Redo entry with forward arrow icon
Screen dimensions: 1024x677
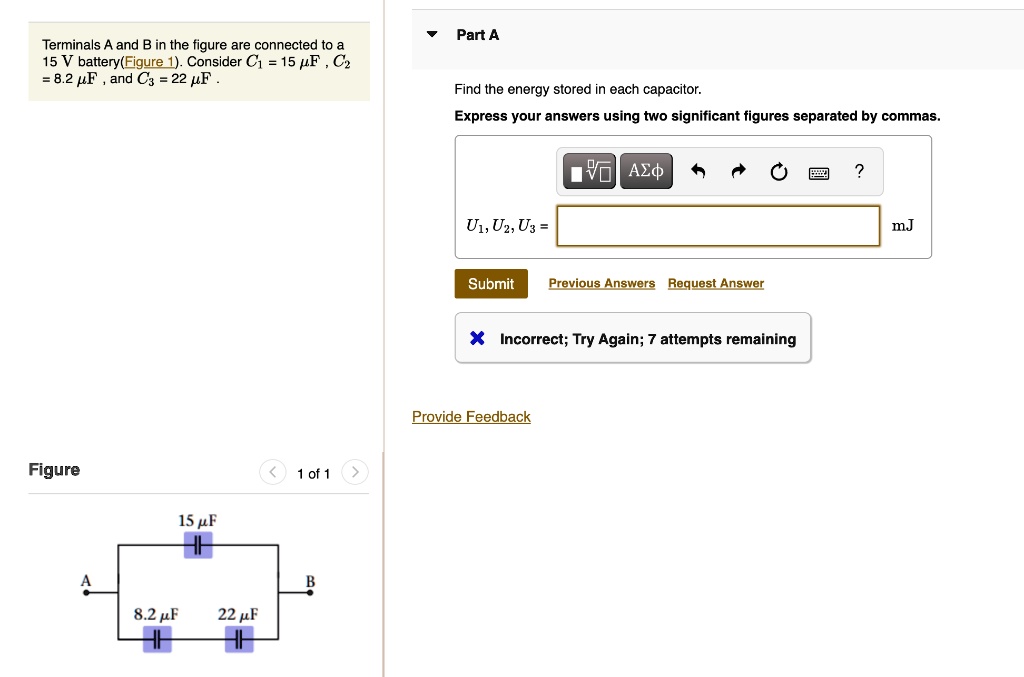point(738,171)
